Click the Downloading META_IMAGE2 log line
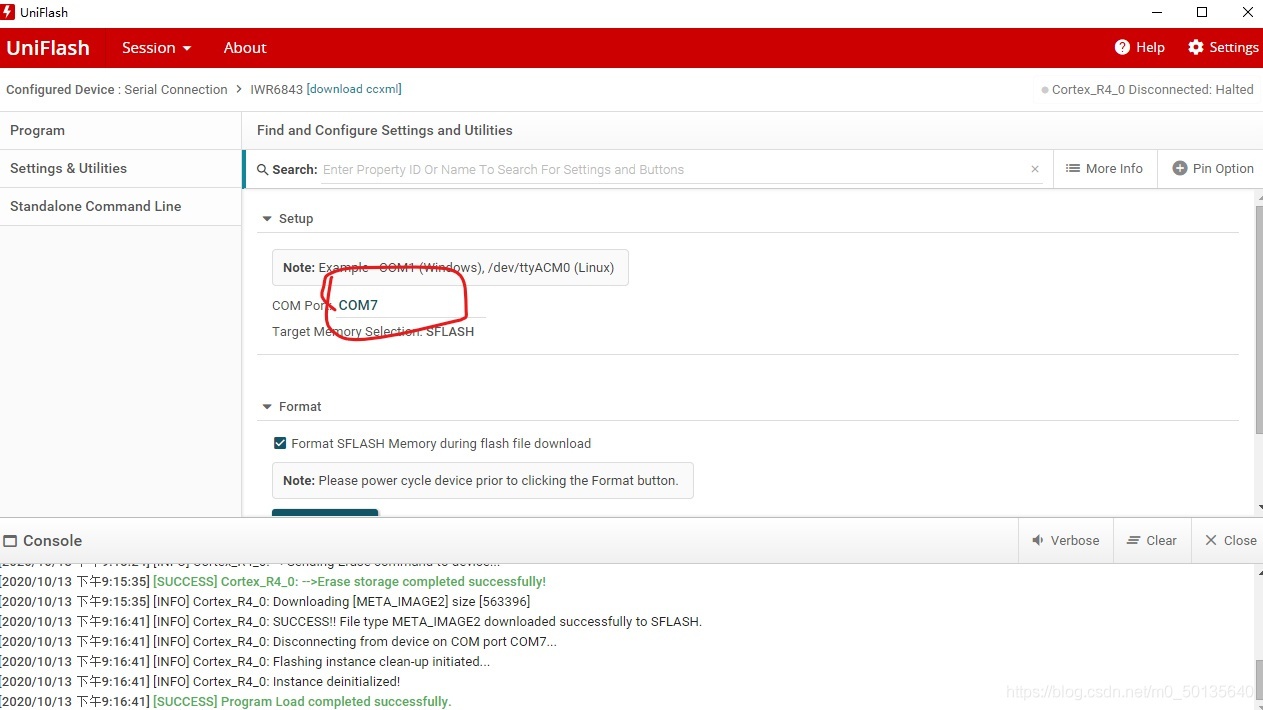This screenshot has height=710, width=1263. pyautogui.click(x=266, y=601)
